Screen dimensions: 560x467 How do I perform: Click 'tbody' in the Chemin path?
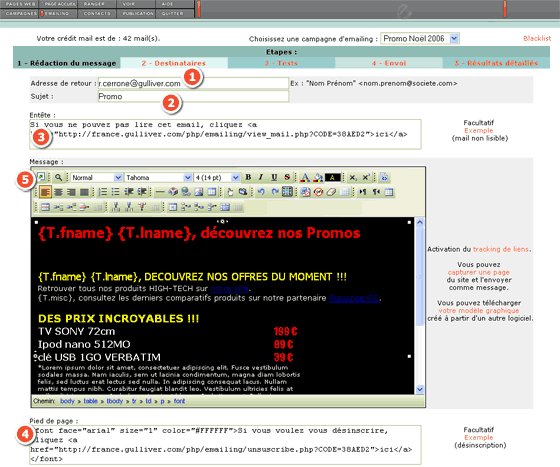[115, 401]
